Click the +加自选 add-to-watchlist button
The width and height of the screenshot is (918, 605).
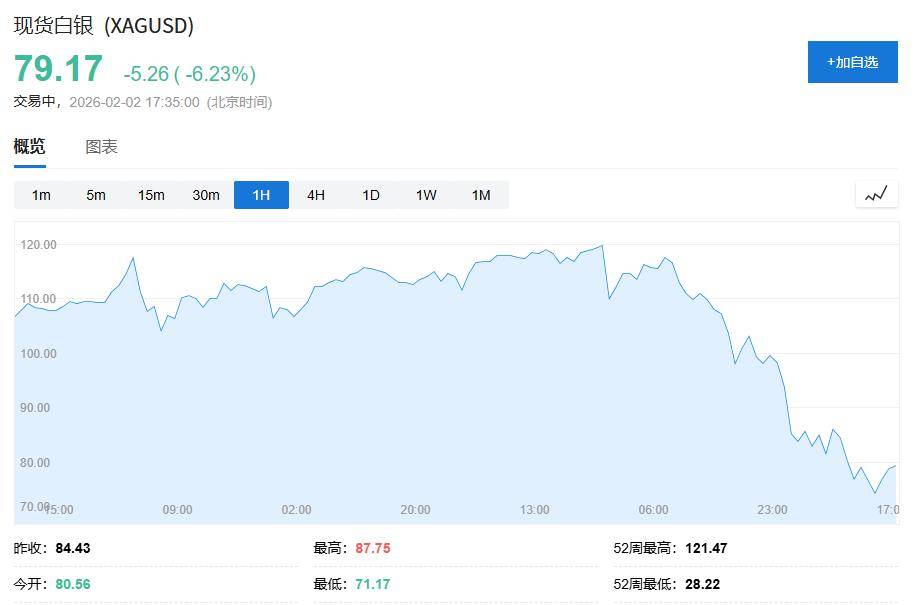(x=852, y=62)
